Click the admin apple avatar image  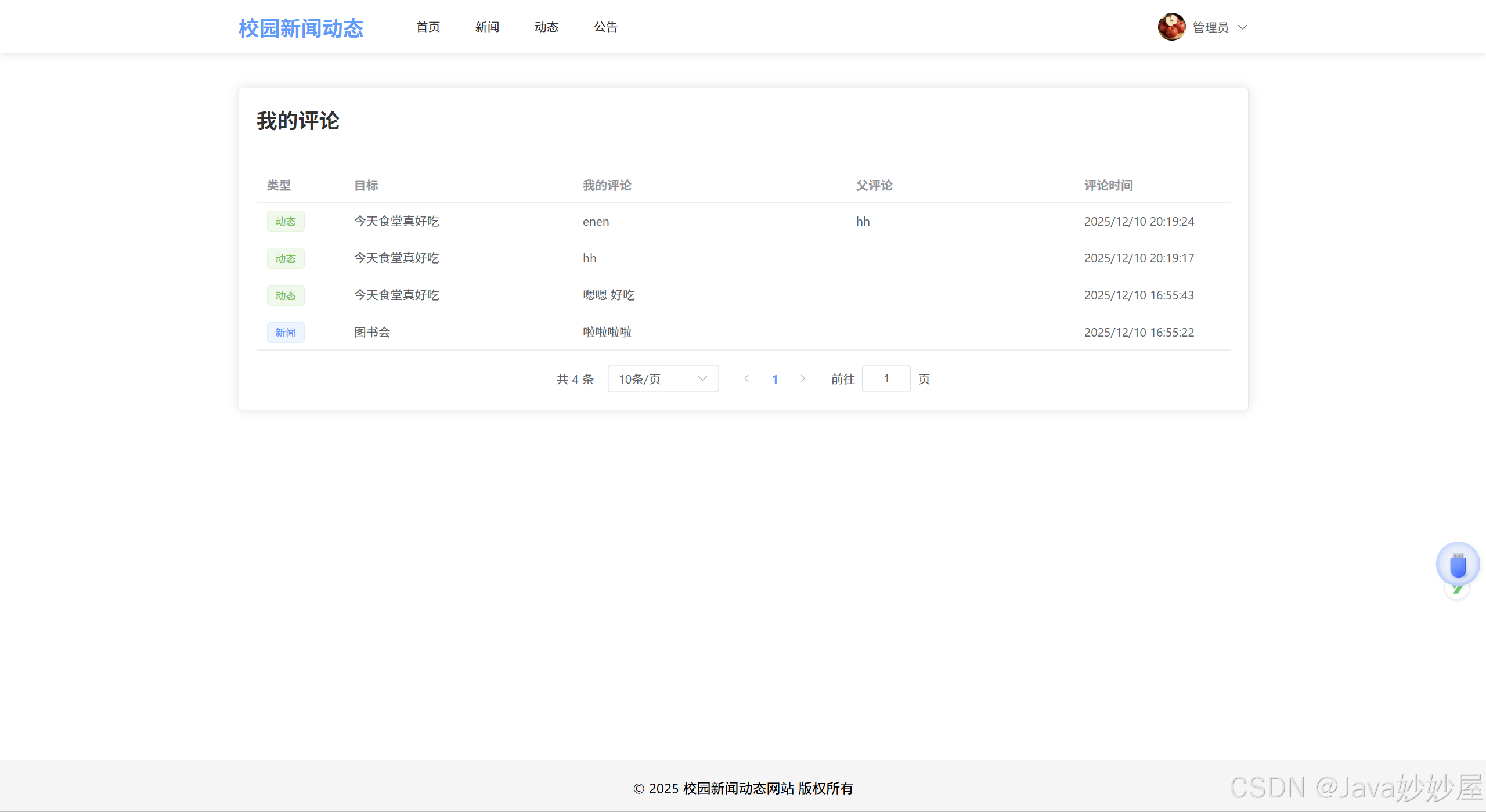pos(1171,27)
